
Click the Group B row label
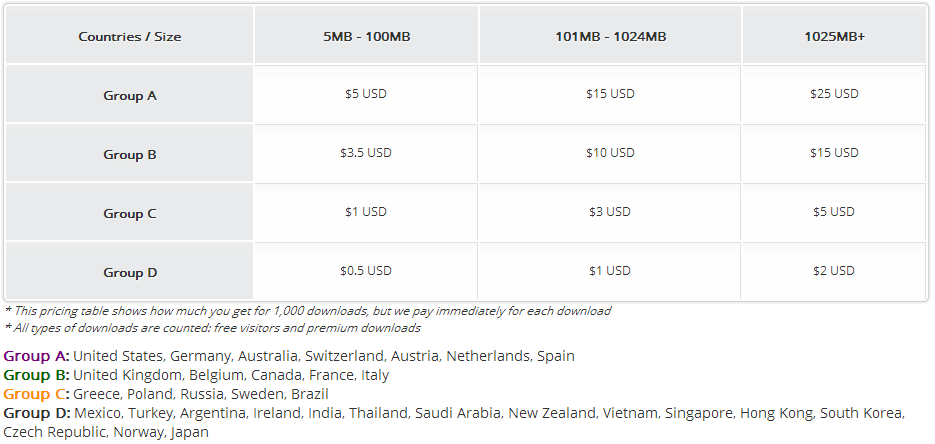coord(130,155)
